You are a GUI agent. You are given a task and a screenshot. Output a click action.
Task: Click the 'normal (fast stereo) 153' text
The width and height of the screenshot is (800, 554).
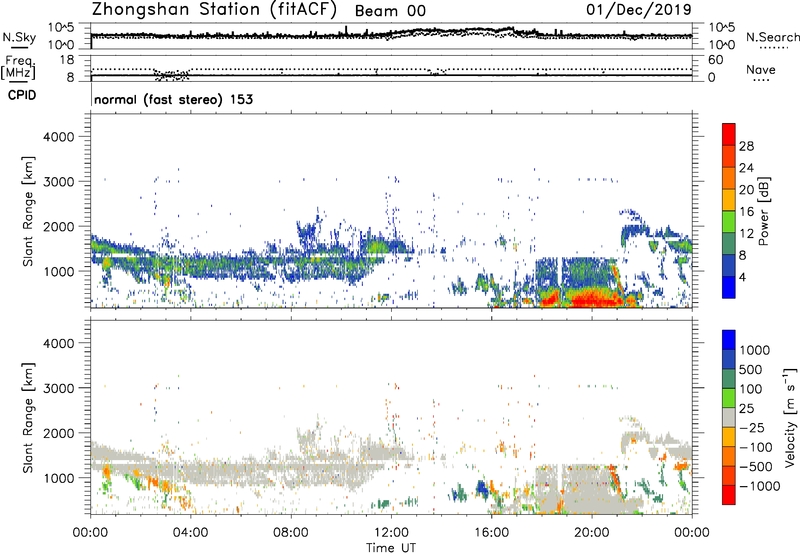coord(173,99)
